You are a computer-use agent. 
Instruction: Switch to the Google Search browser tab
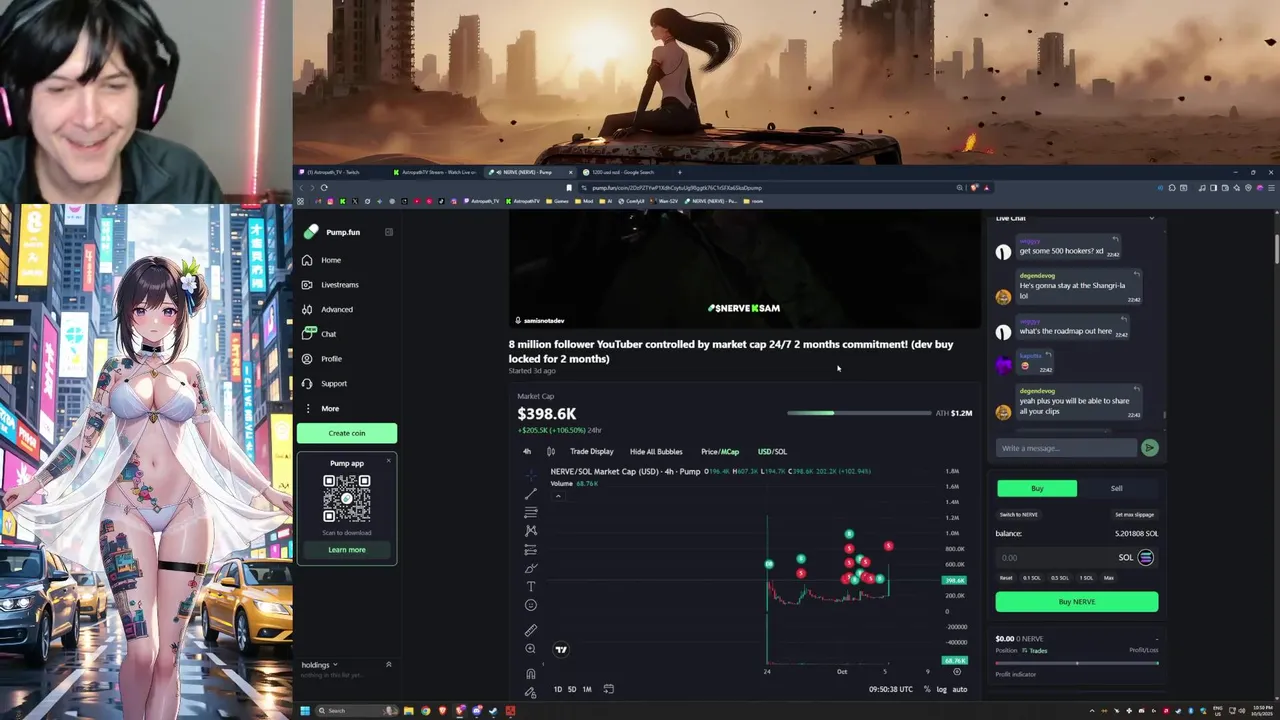click(x=625, y=172)
